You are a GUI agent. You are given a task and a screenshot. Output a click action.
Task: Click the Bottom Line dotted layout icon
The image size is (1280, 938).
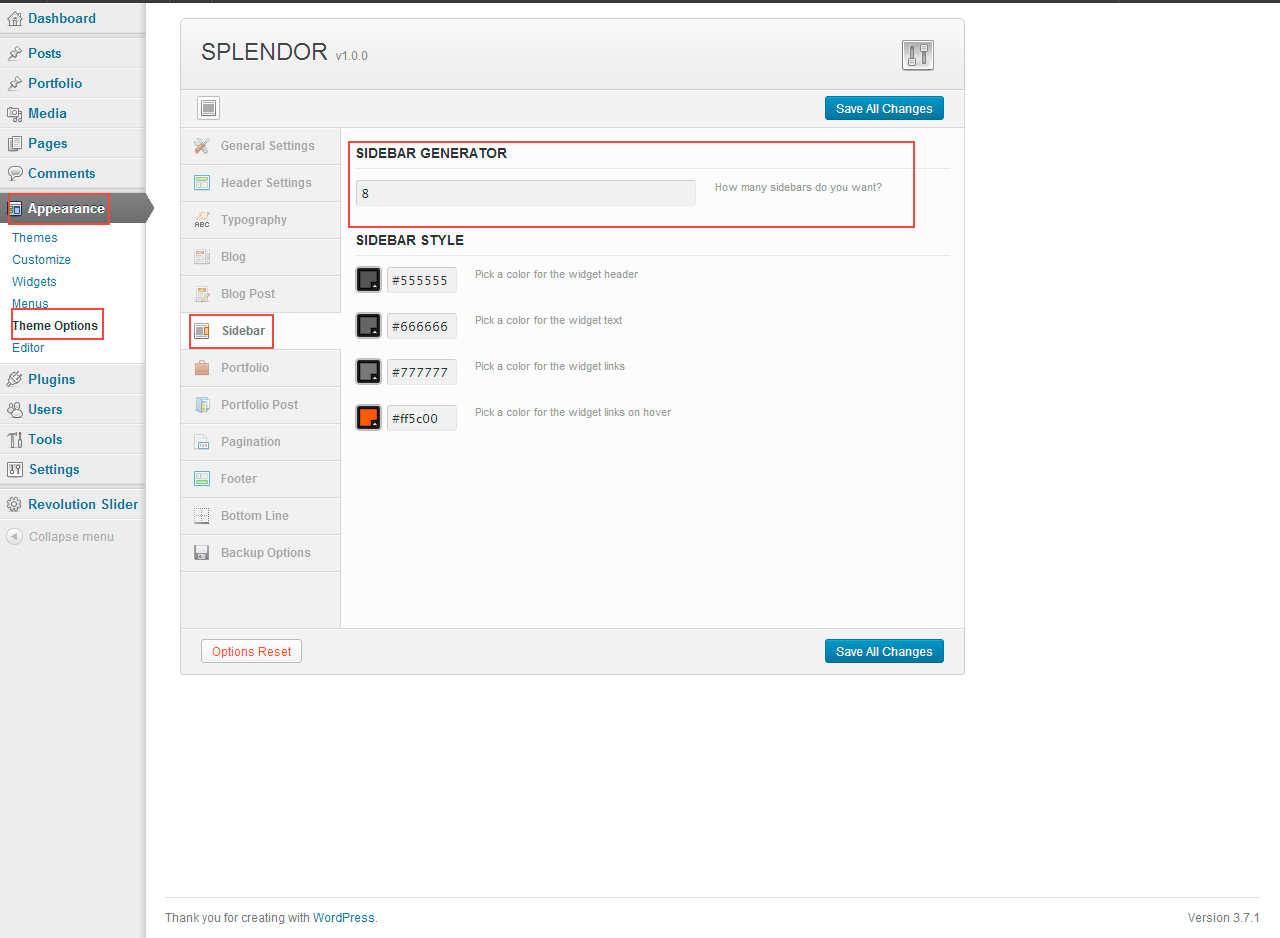tap(202, 516)
